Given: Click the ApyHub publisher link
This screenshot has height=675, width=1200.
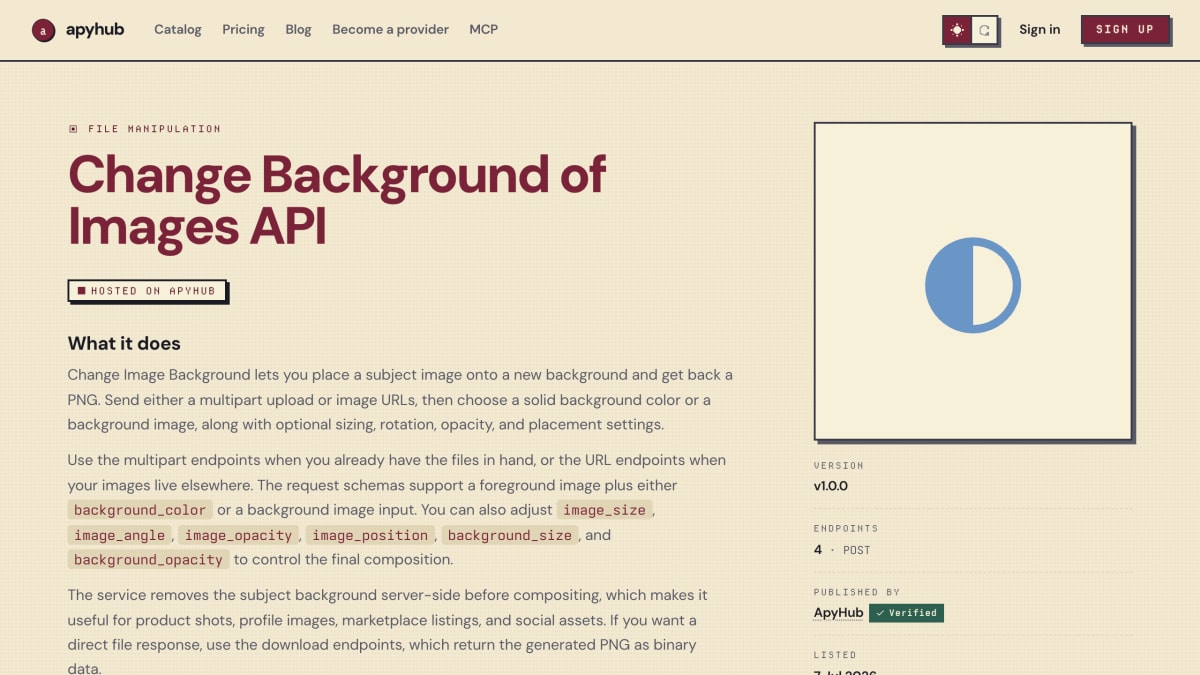Looking at the screenshot, I should pyautogui.click(x=838, y=613).
